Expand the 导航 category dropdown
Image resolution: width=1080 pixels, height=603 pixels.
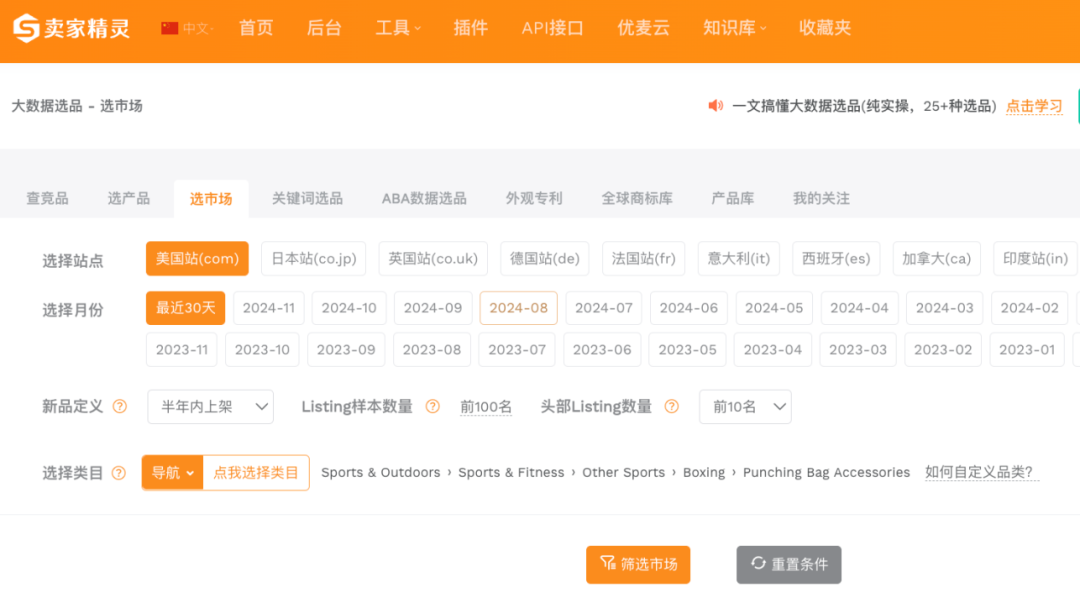pos(172,473)
